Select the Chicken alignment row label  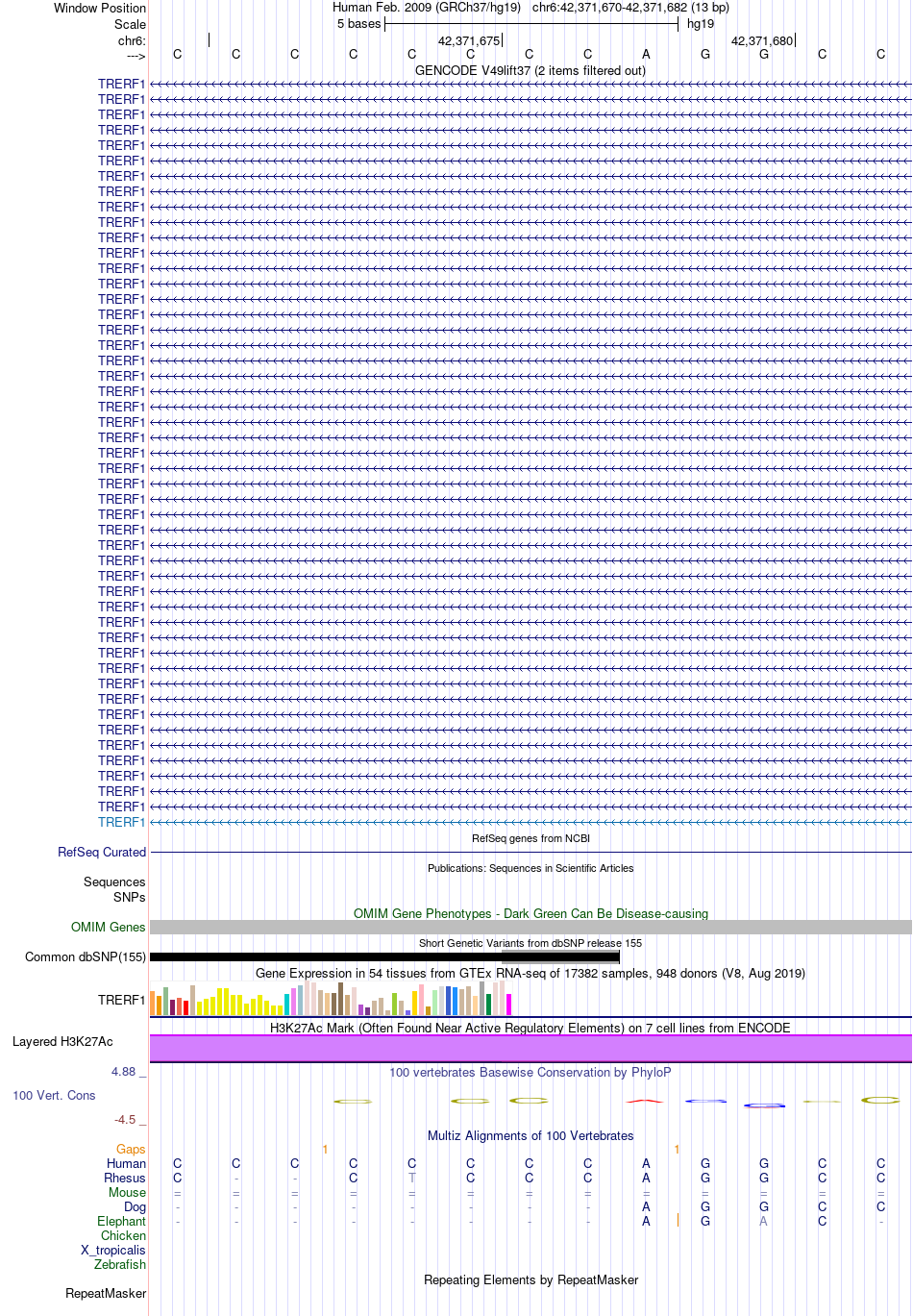pyautogui.click(x=124, y=1235)
